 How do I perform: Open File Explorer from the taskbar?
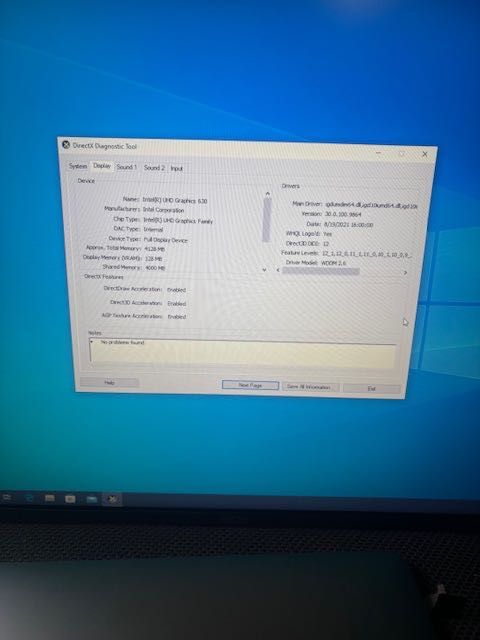click(50, 498)
